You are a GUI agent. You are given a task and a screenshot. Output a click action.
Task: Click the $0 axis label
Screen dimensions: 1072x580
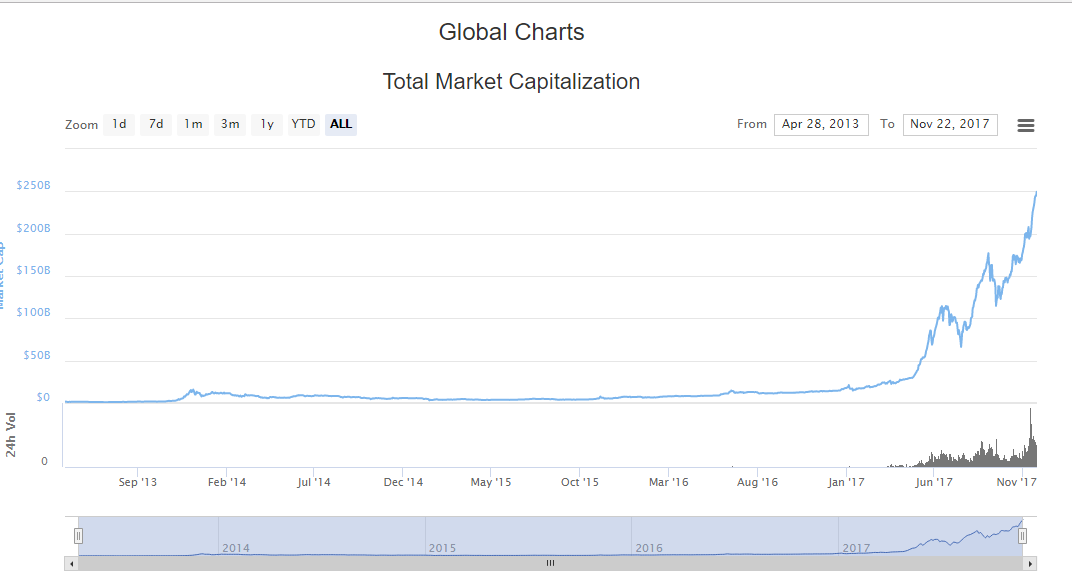[x=43, y=397]
